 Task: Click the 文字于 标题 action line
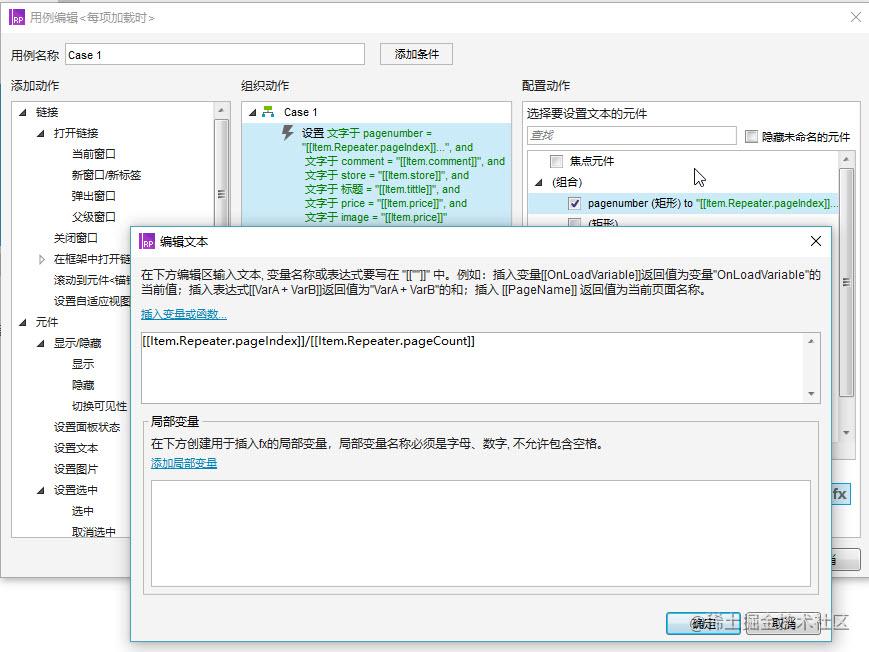click(382, 189)
